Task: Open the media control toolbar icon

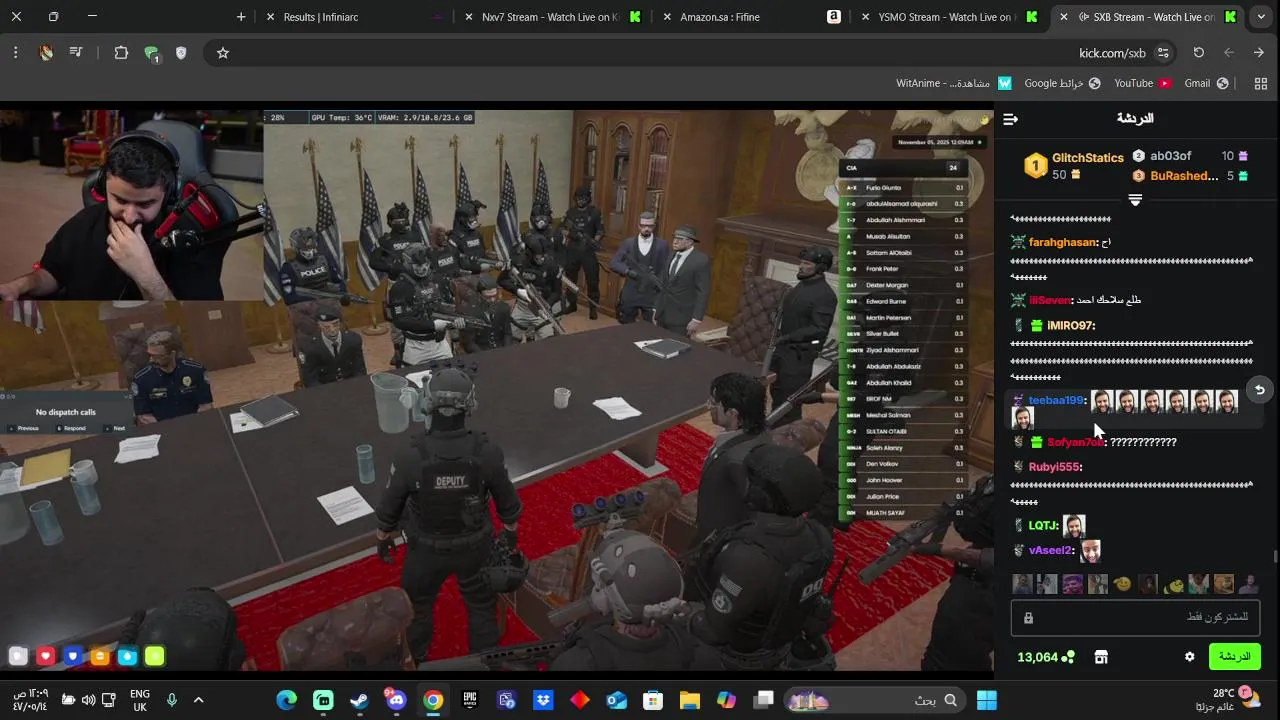Action: (76, 53)
